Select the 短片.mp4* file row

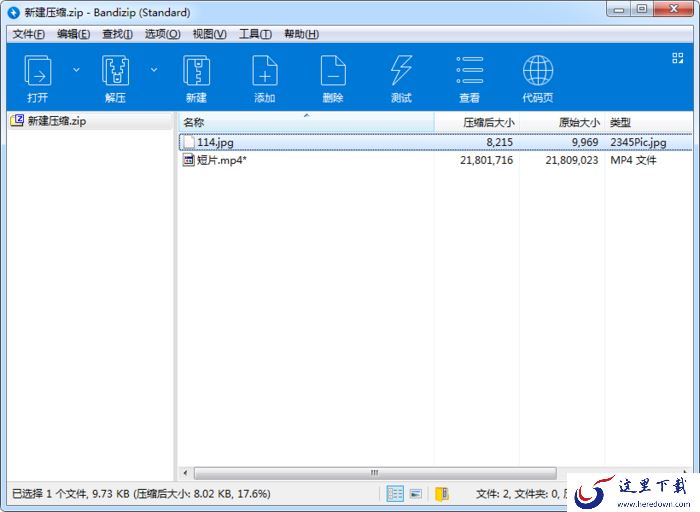pos(436,160)
